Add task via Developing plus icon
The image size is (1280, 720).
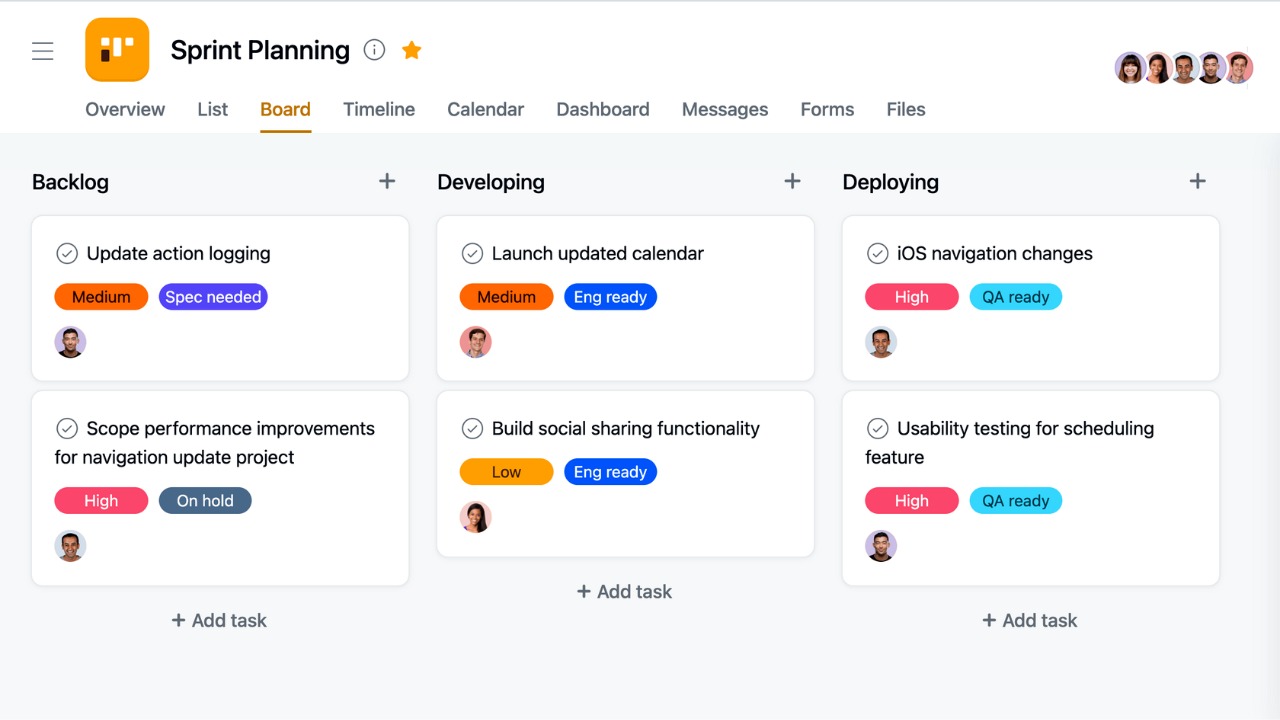792,181
